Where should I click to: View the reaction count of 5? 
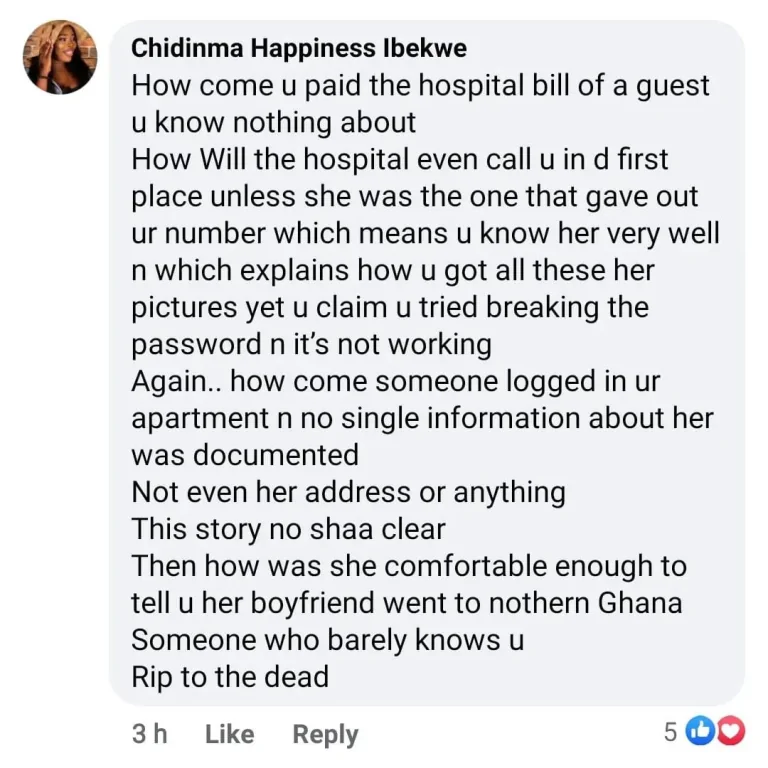point(670,732)
